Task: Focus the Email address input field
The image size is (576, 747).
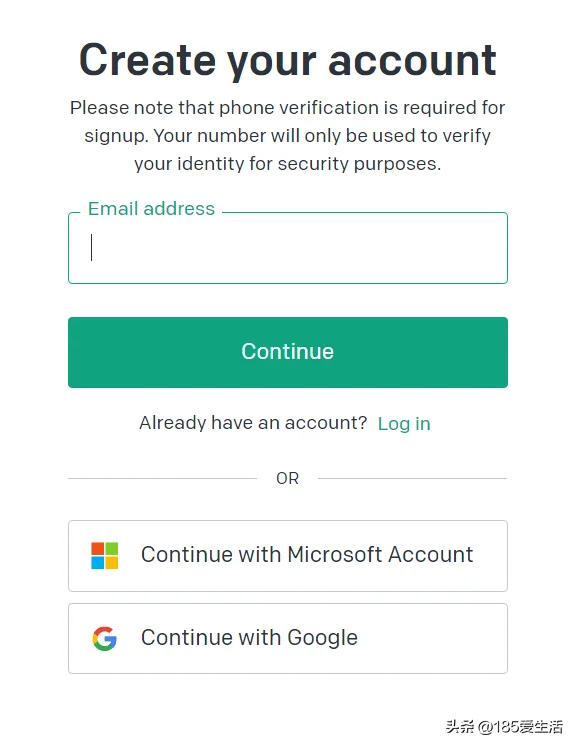Action: (x=288, y=248)
